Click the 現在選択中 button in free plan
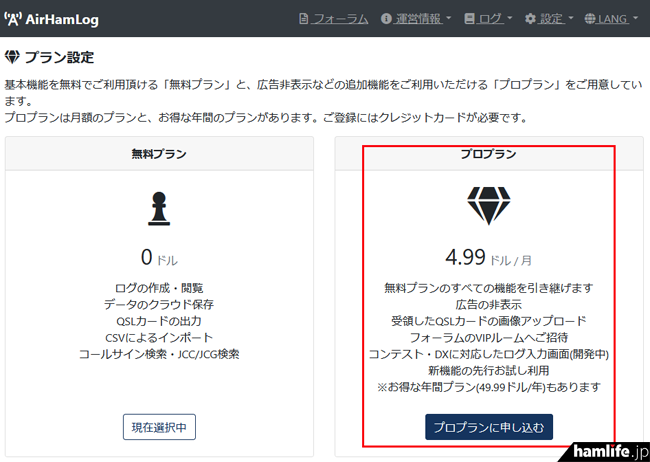650x462 pixels. point(159,427)
